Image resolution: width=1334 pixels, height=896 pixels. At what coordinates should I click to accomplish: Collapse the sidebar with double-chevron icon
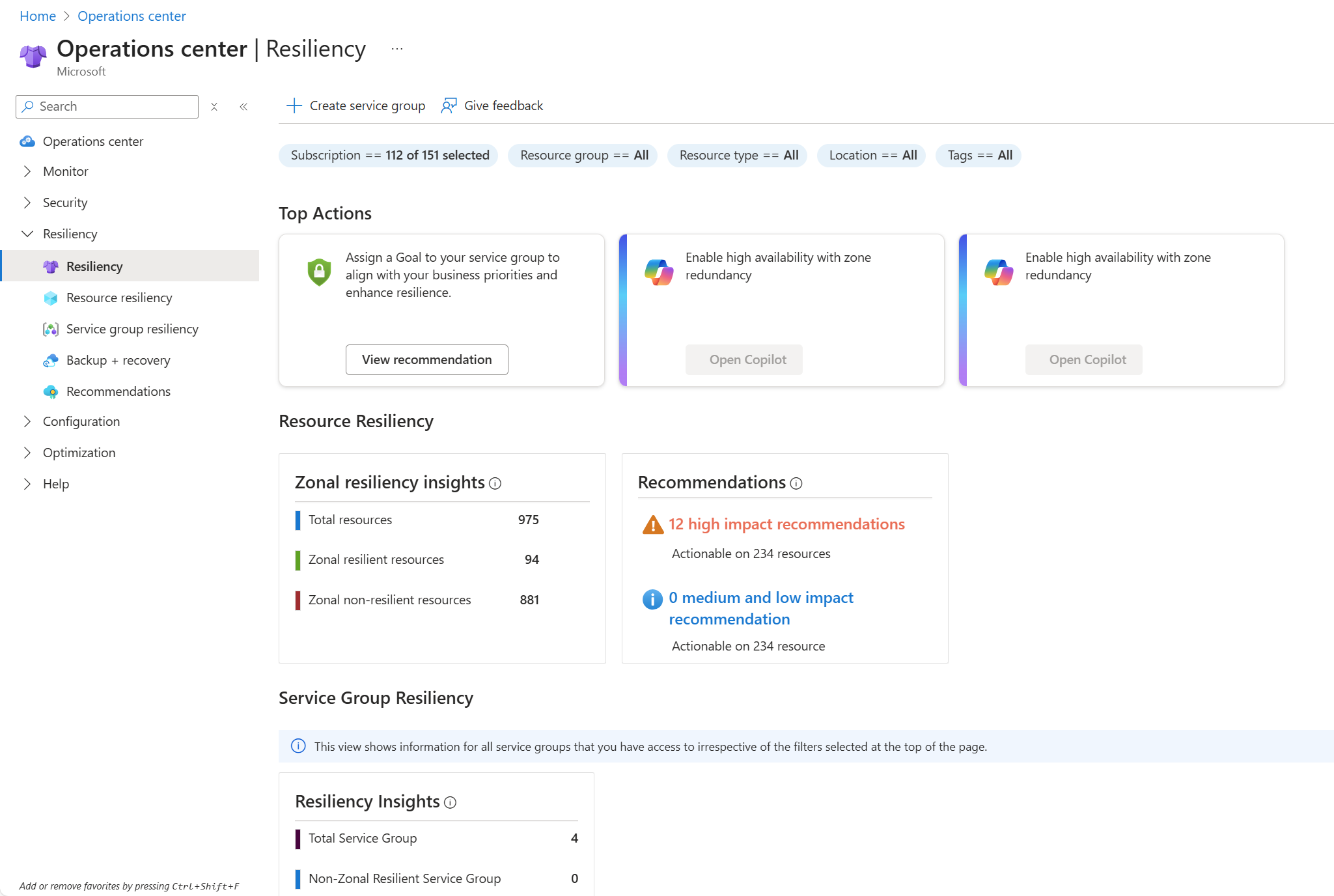pyautogui.click(x=243, y=107)
